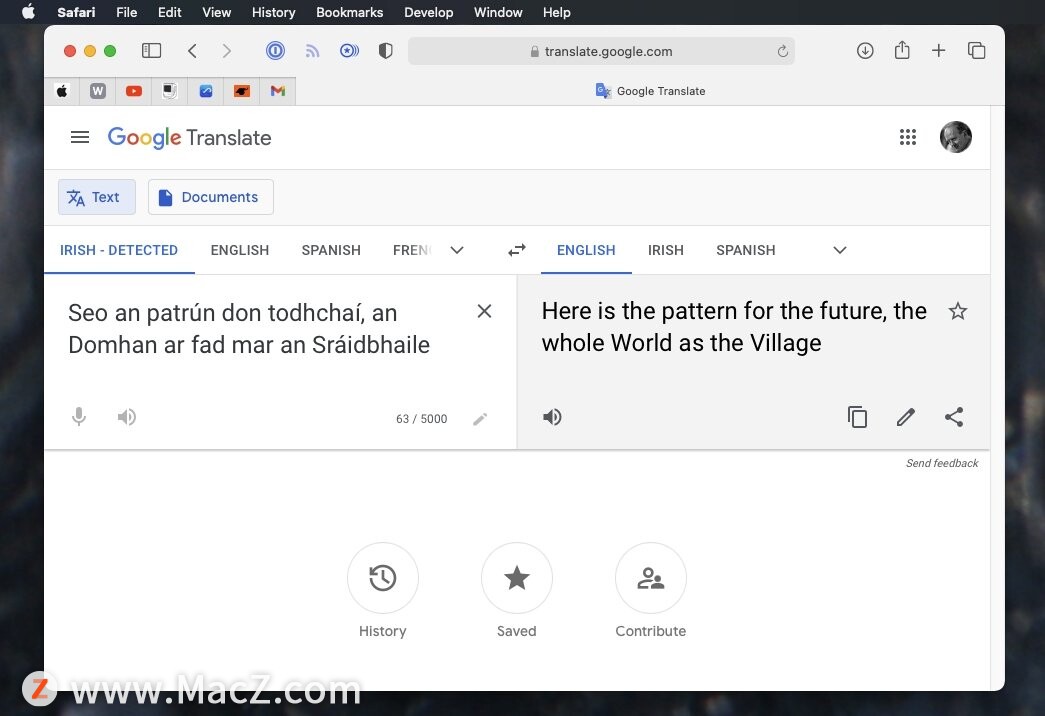Turn on handwriting input pencil
The width and height of the screenshot is (1045, 716).
(480, 419)
